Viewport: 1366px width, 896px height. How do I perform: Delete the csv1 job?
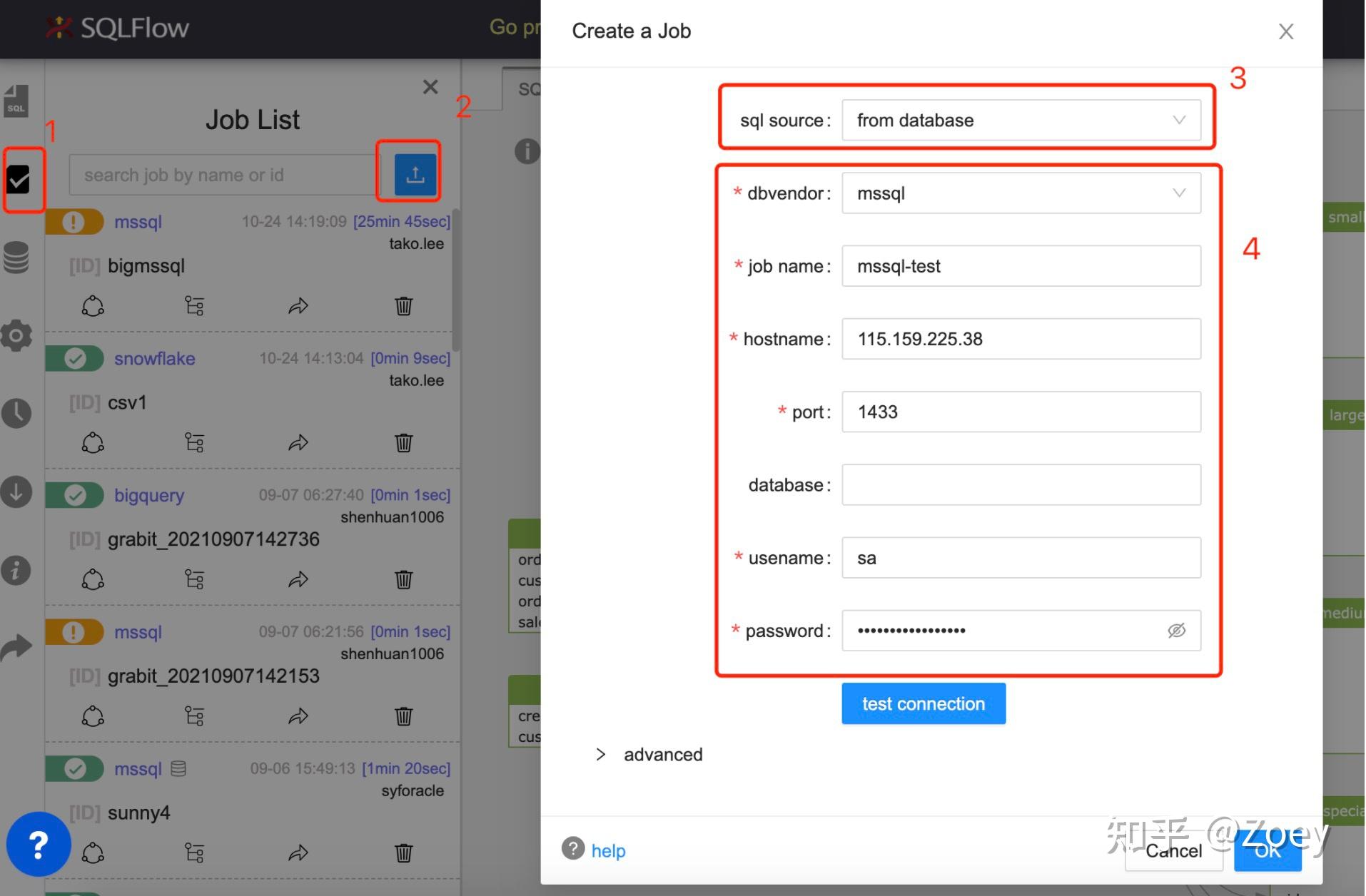coord(404,443)
